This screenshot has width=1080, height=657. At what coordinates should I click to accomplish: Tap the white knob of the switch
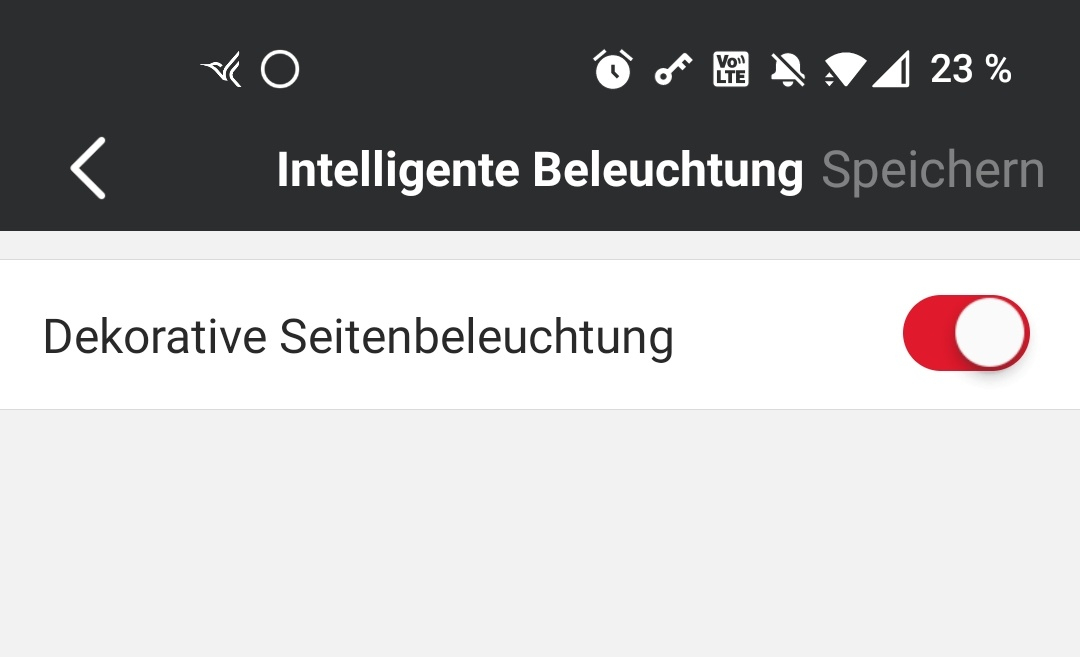990,333
